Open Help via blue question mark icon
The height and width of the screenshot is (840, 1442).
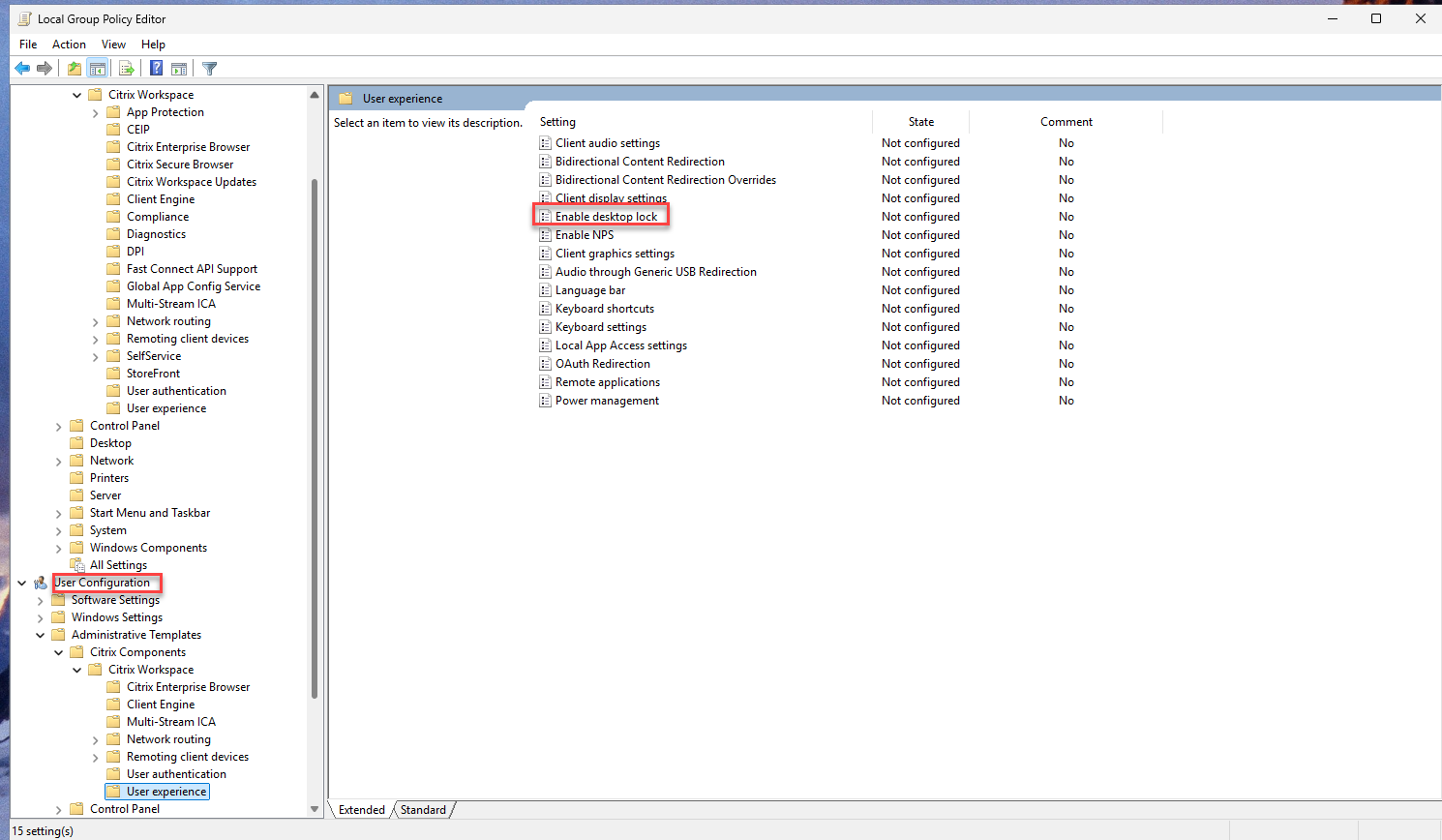pyautogui.click(x=156, y=68)
